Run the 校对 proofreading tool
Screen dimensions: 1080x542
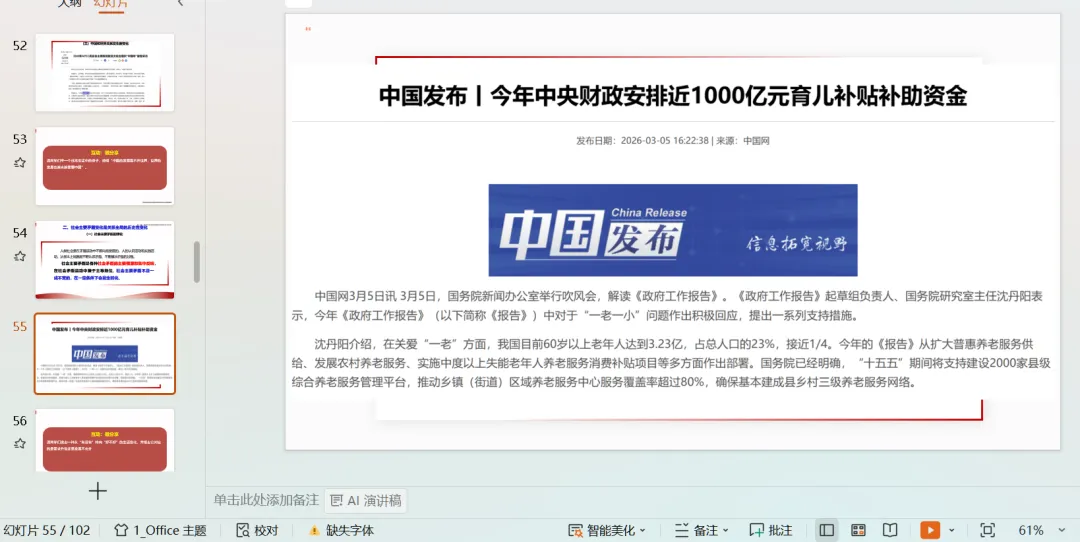257,530
